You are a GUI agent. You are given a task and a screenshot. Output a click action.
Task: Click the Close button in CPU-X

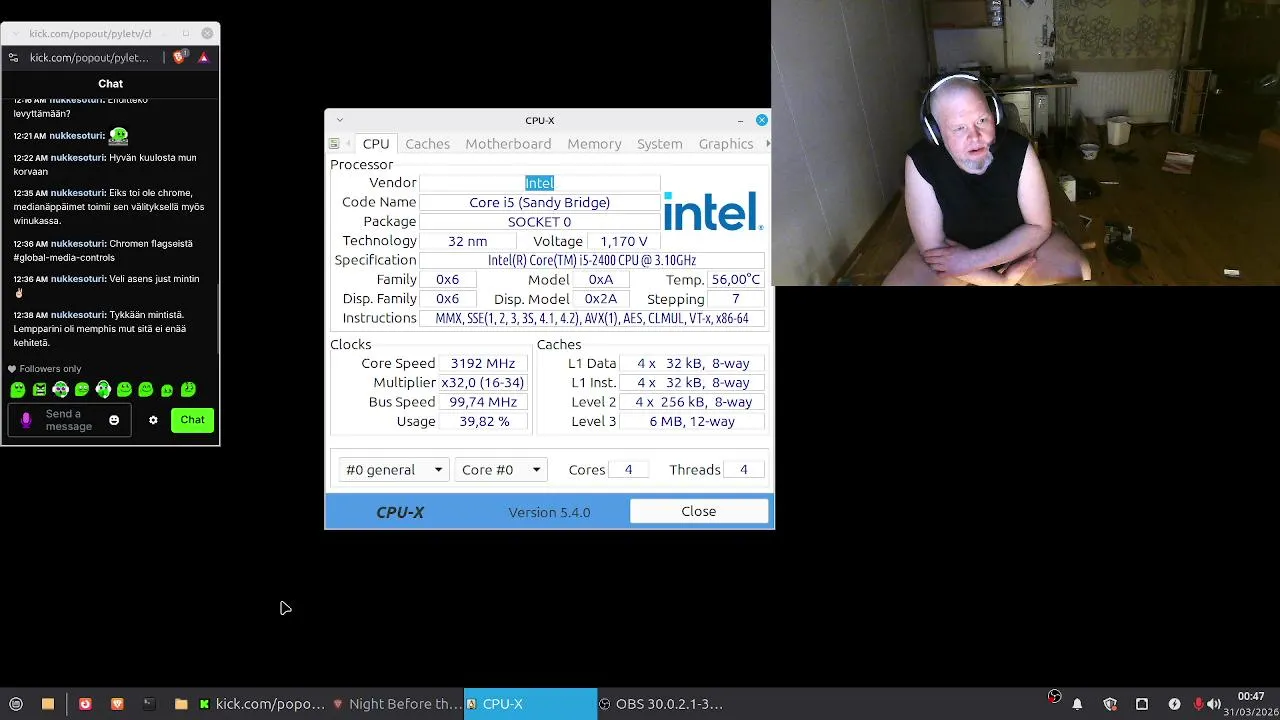point(699,511)
